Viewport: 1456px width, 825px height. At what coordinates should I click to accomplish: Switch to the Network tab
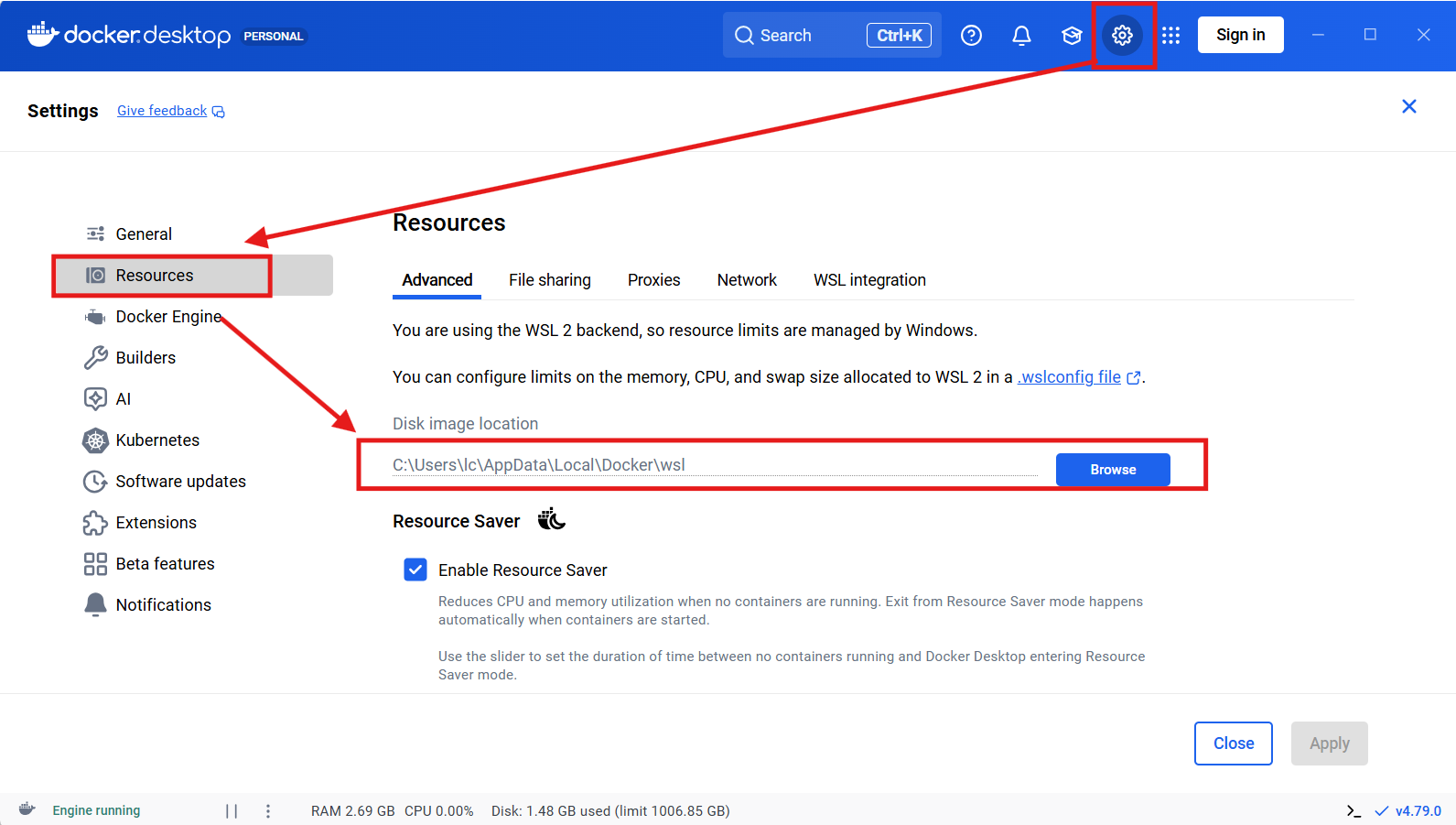pyautogui.click(x=747, y=280)
